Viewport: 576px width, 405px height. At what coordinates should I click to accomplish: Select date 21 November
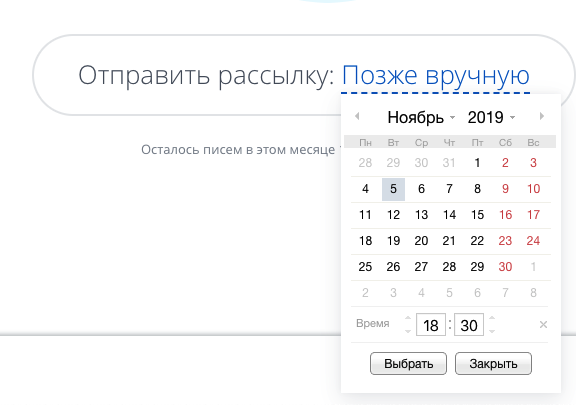[x=449, y=241]
